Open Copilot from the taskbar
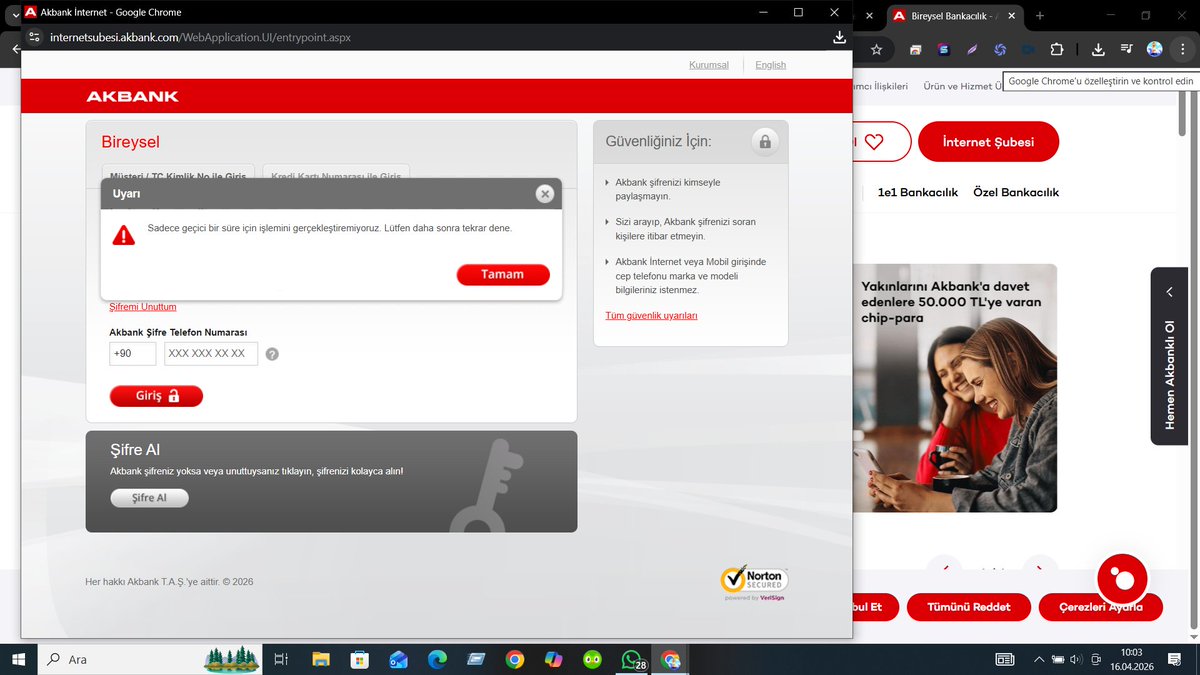Screen dimensions: 1200x675 (554, 660)
